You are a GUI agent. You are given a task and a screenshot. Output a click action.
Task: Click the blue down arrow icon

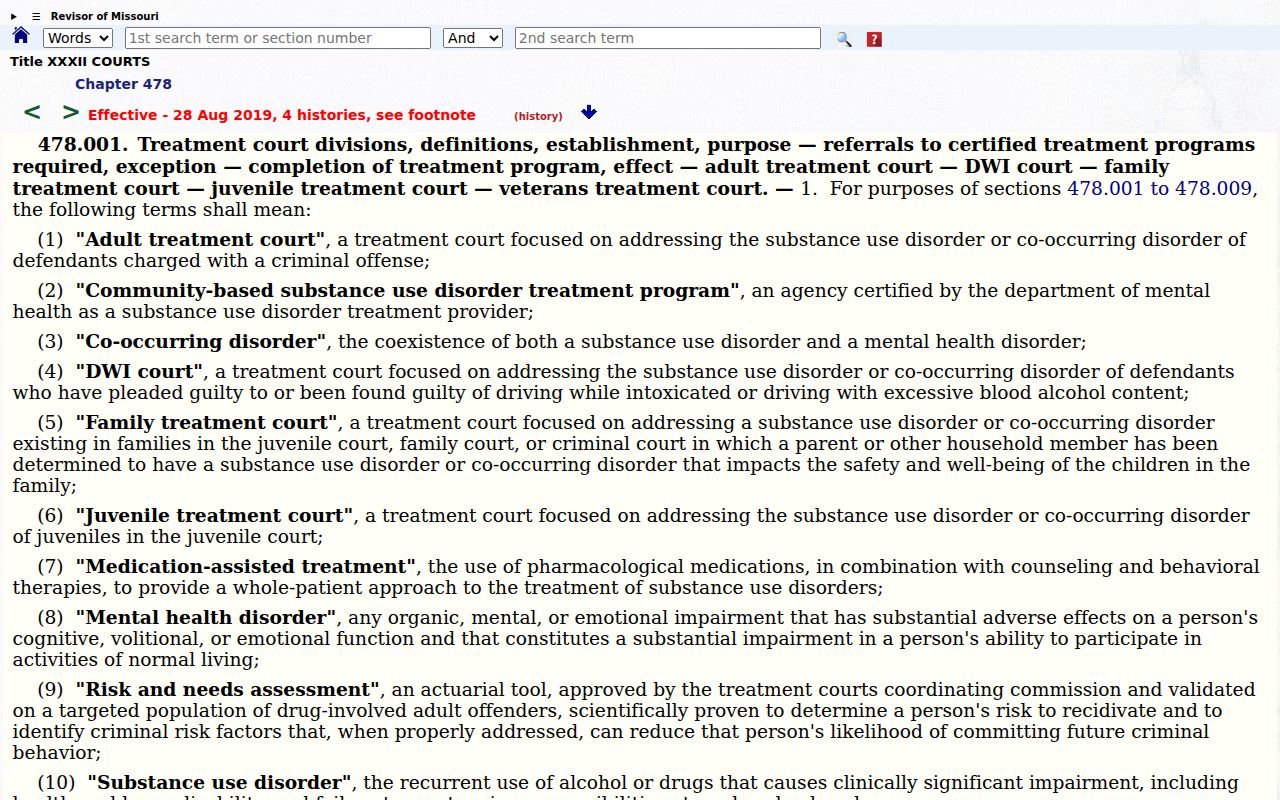[589, 112]
